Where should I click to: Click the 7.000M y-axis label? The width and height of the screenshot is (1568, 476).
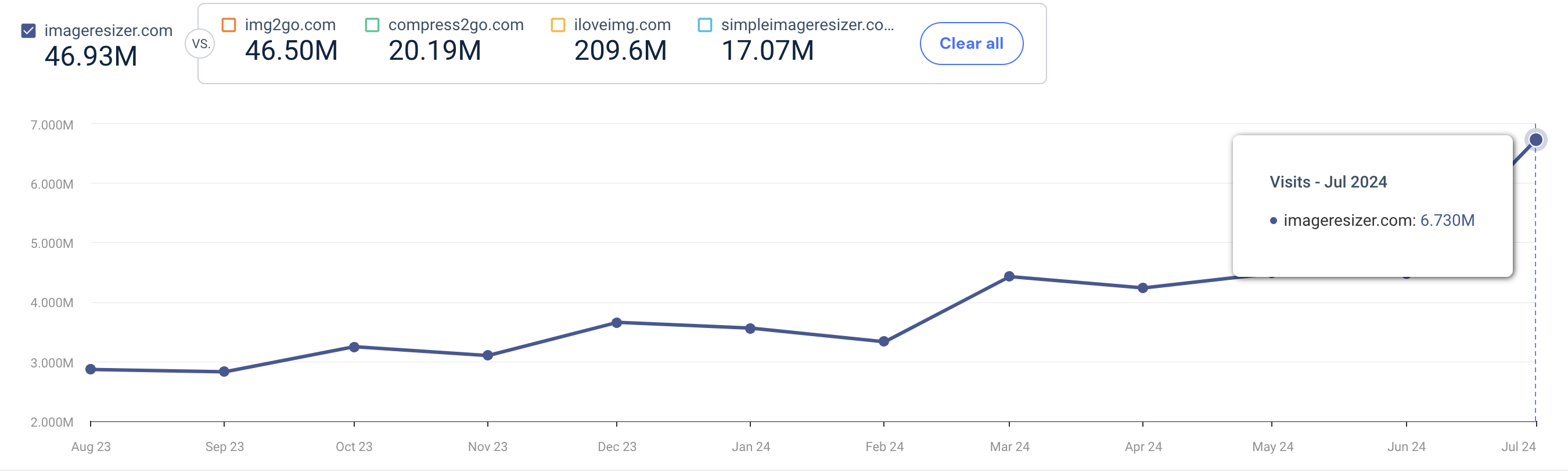click(x=52, y=125)
